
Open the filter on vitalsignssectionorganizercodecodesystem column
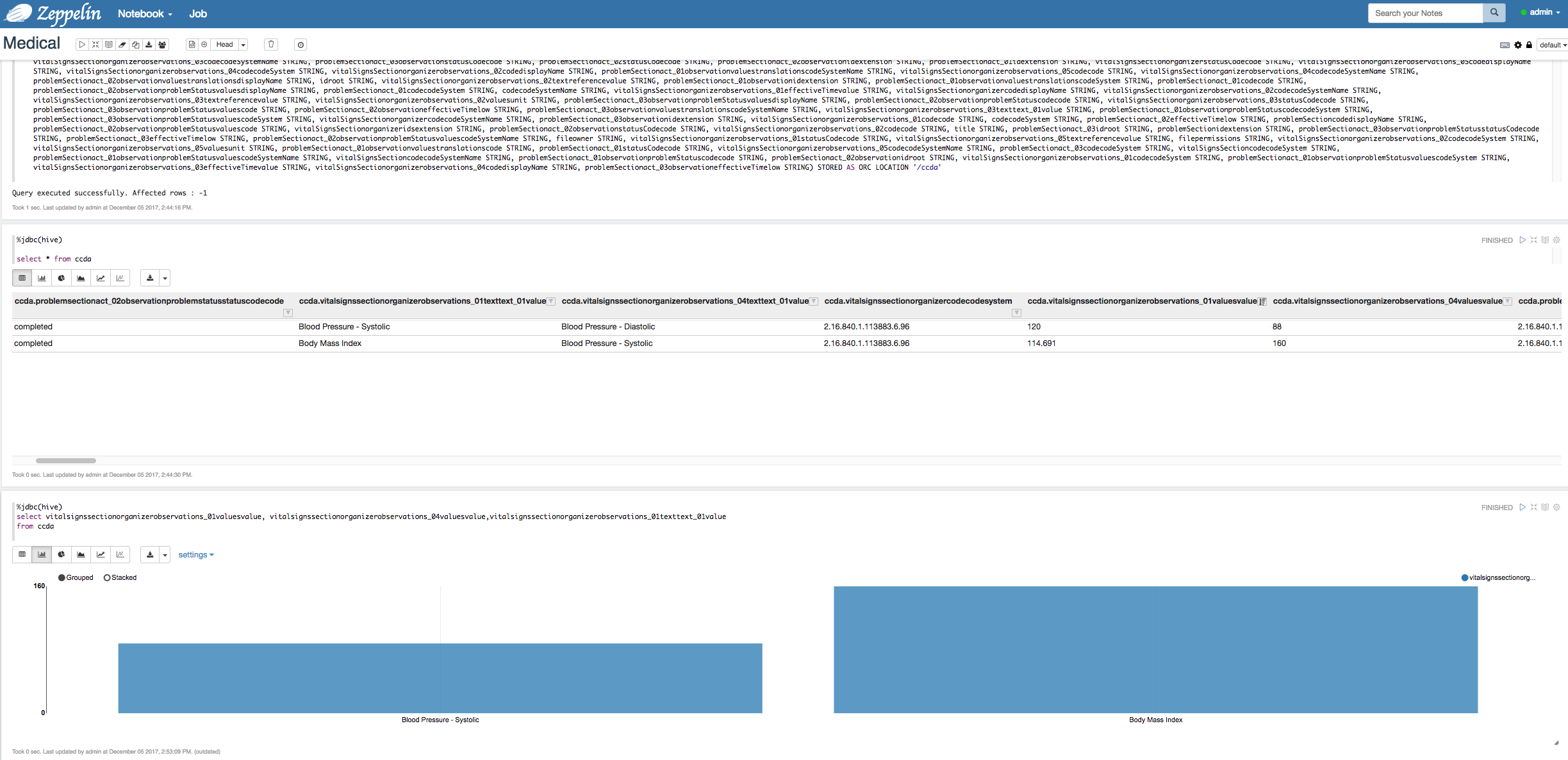click(x=1016, y=313)
